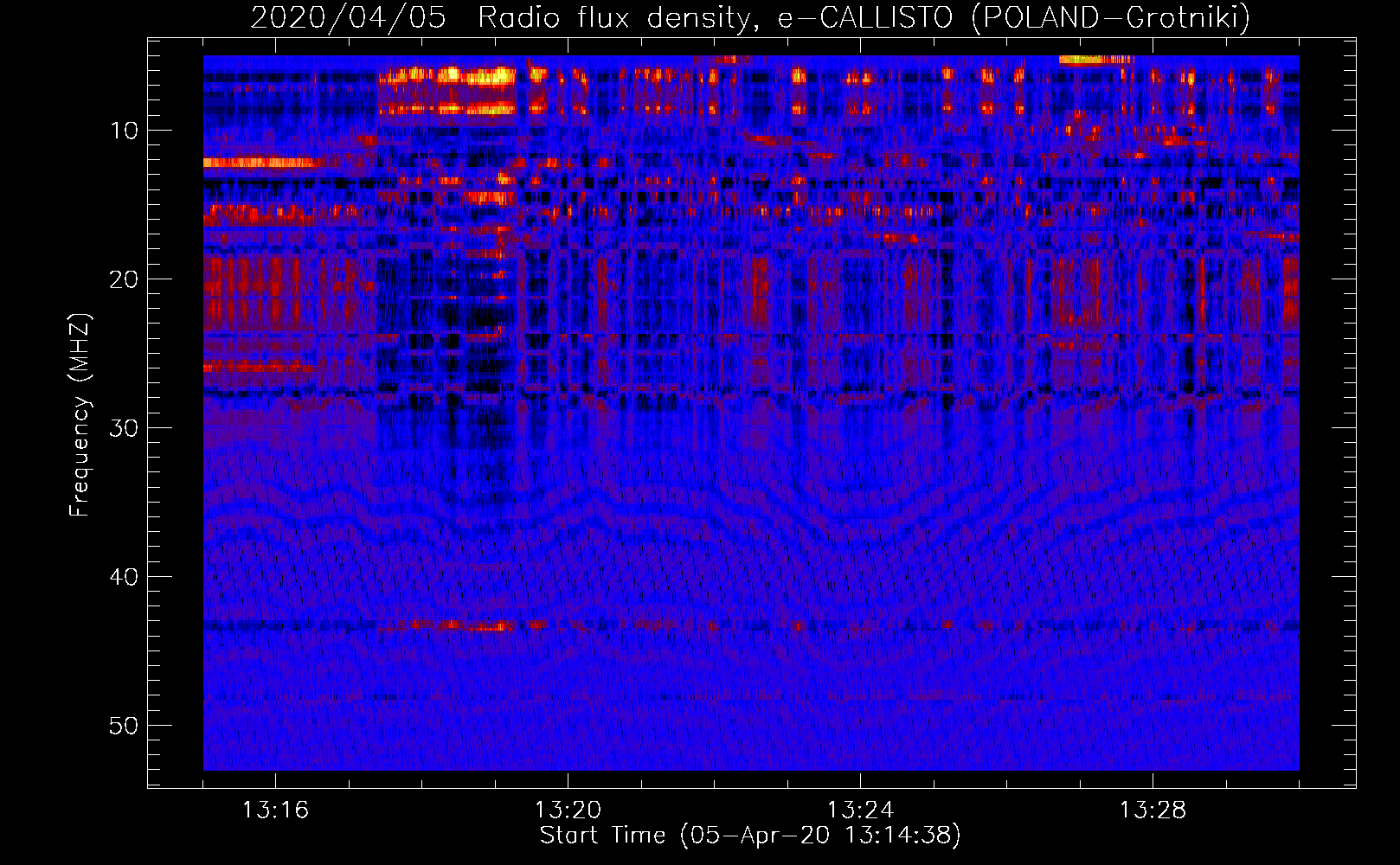Screen dimensions: 1400x865
Task: Click the Start Time x-axis label
Action: tap(750, 836)
